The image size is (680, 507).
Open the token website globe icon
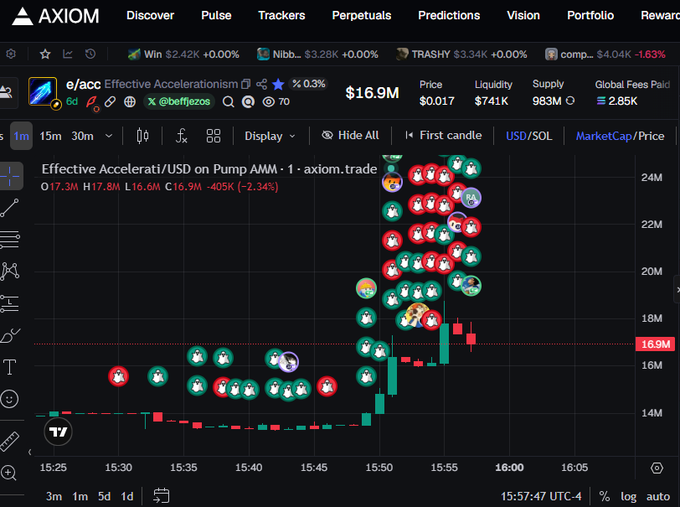[x=130, y=101]
